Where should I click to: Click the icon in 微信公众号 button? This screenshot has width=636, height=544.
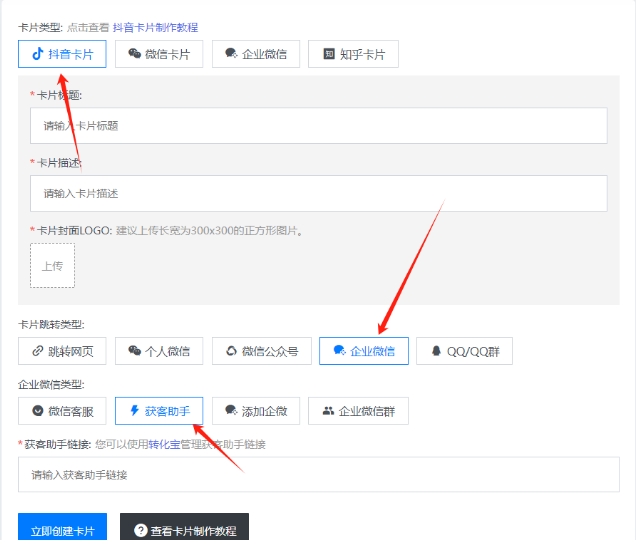click(x=231, y=351)
